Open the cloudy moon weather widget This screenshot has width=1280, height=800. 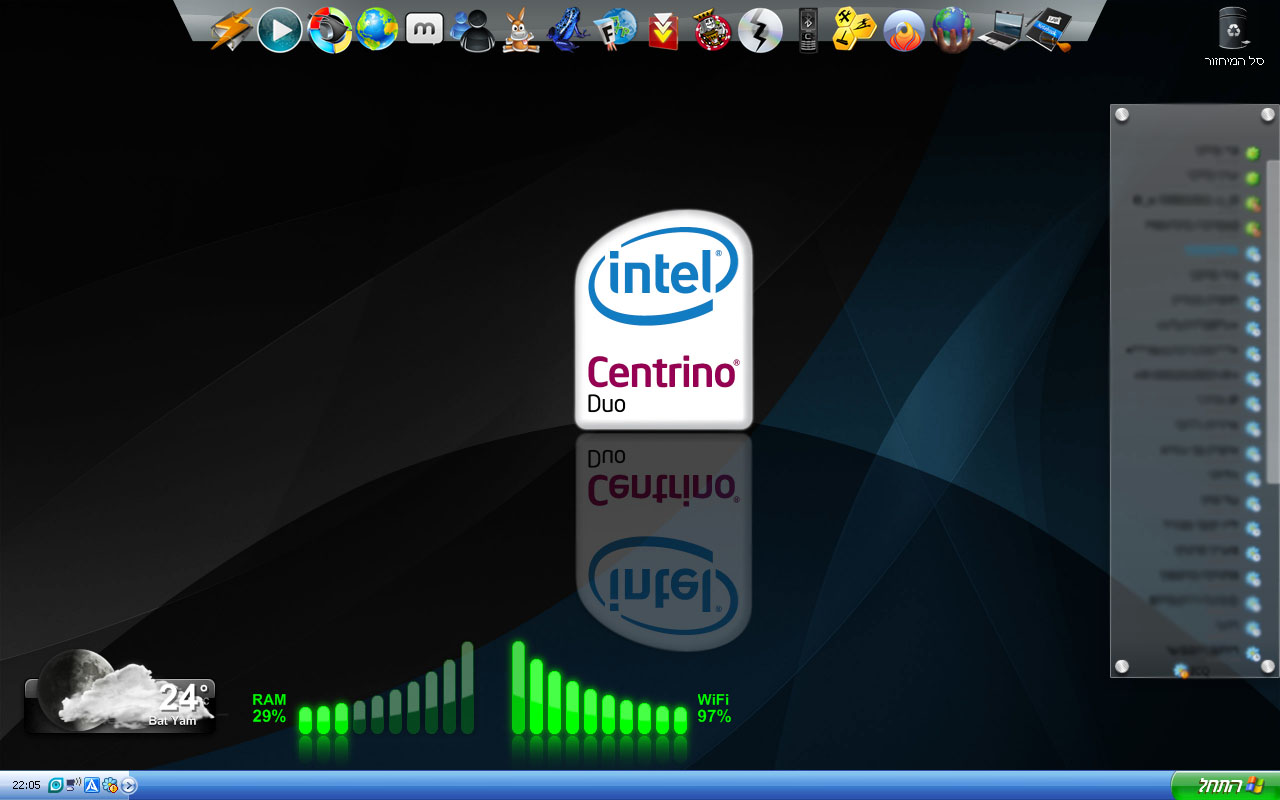tap(118, 693)
